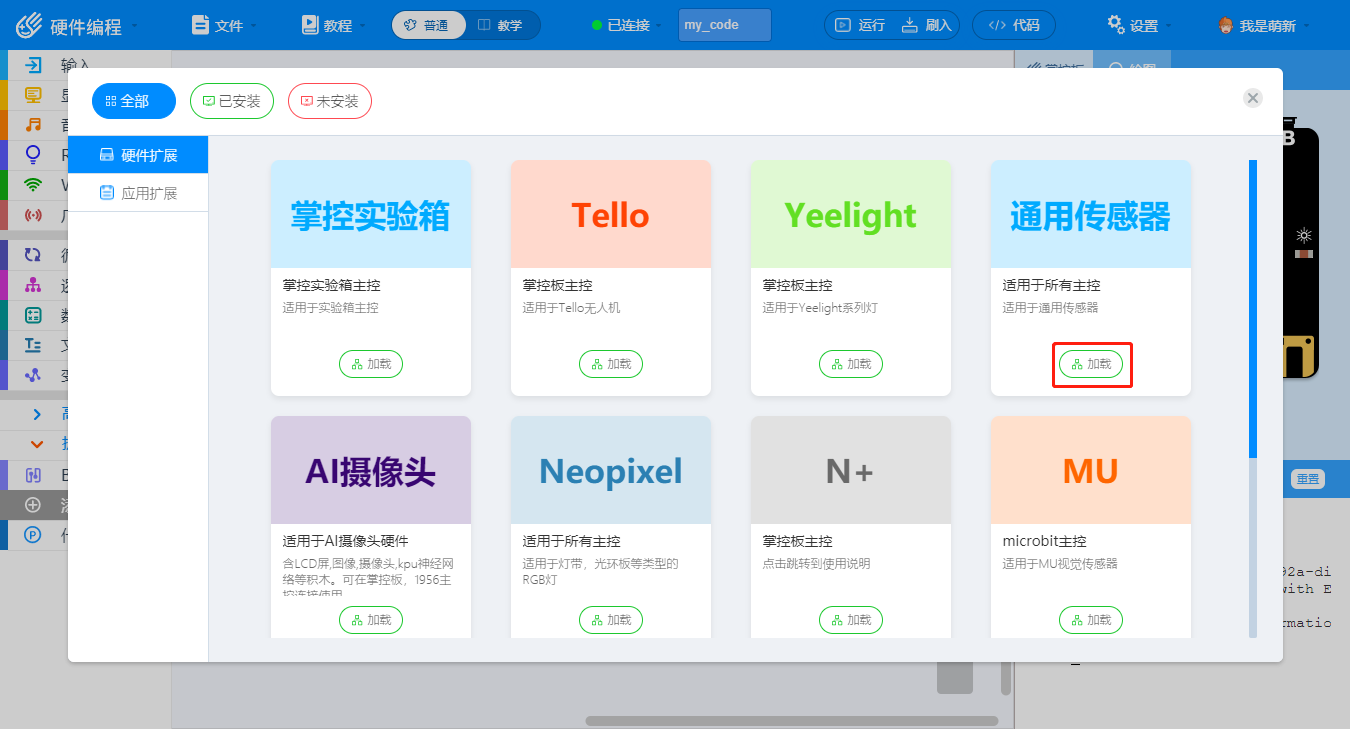Load the Yeelight extension

point(851,364)
